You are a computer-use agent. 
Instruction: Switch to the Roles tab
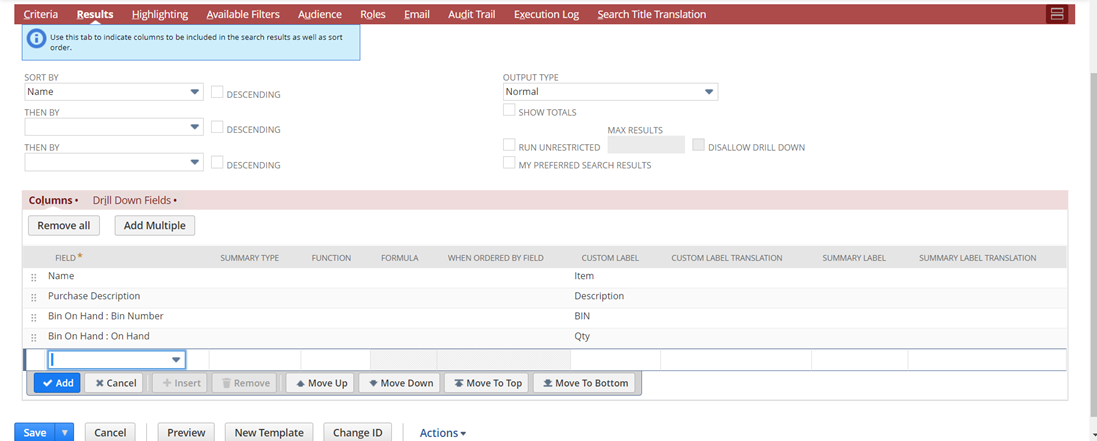[x=373, y=14]
